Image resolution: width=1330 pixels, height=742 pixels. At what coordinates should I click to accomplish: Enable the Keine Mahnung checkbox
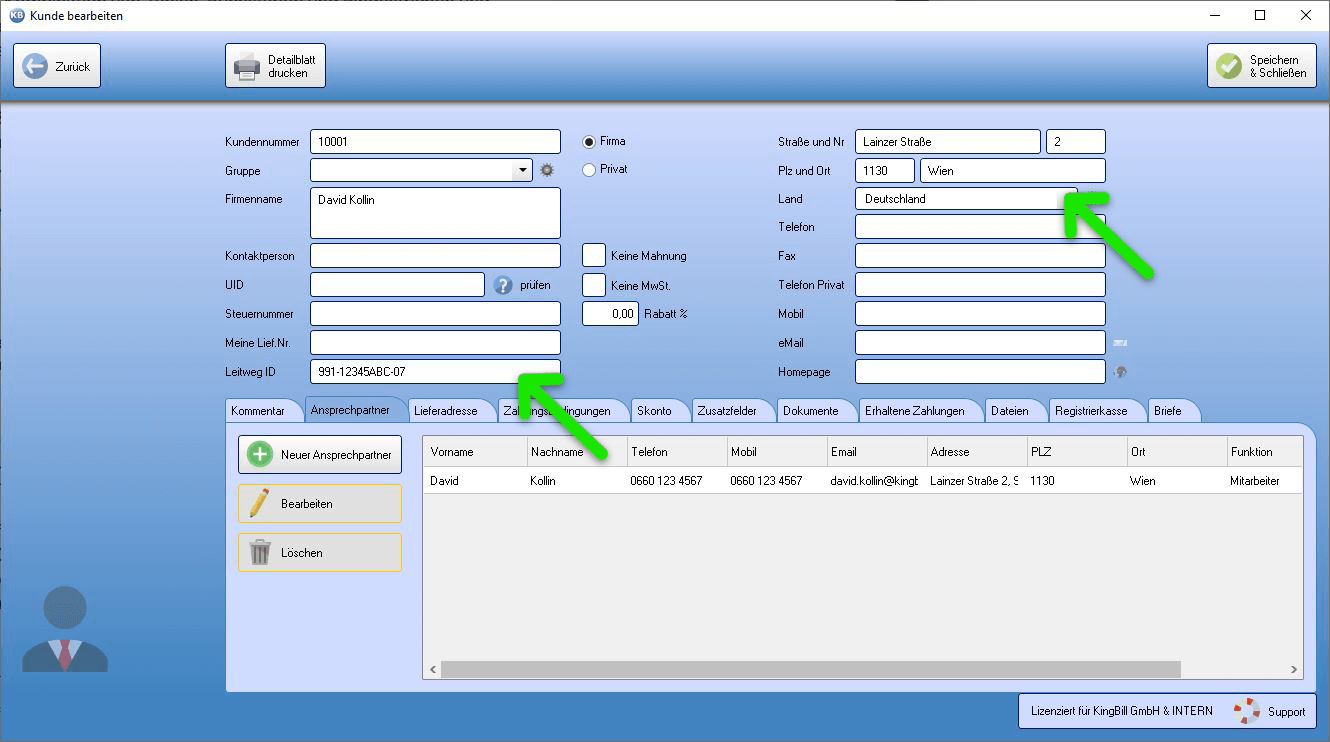click(594, 256)
